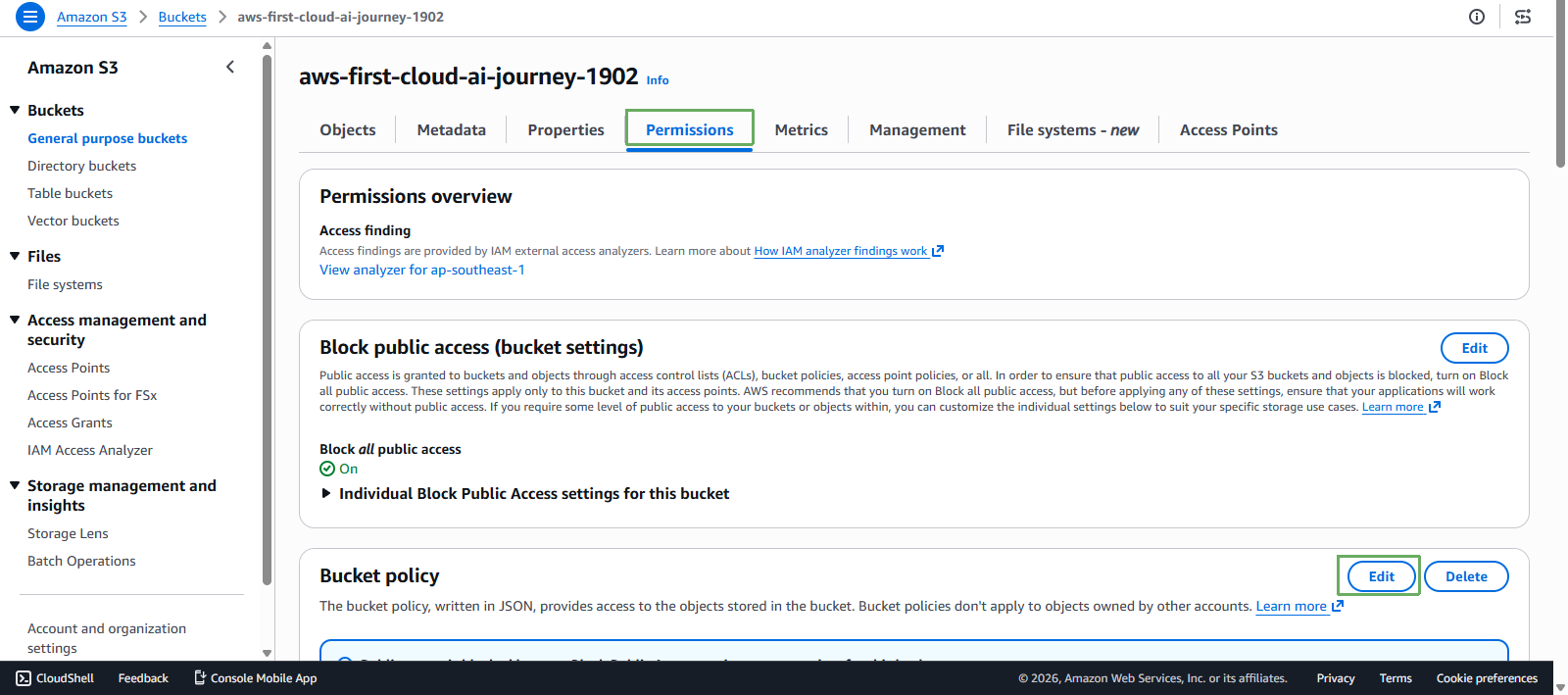Collapse Storage management and insights section

pyautogui.click(x=15, y=485)
